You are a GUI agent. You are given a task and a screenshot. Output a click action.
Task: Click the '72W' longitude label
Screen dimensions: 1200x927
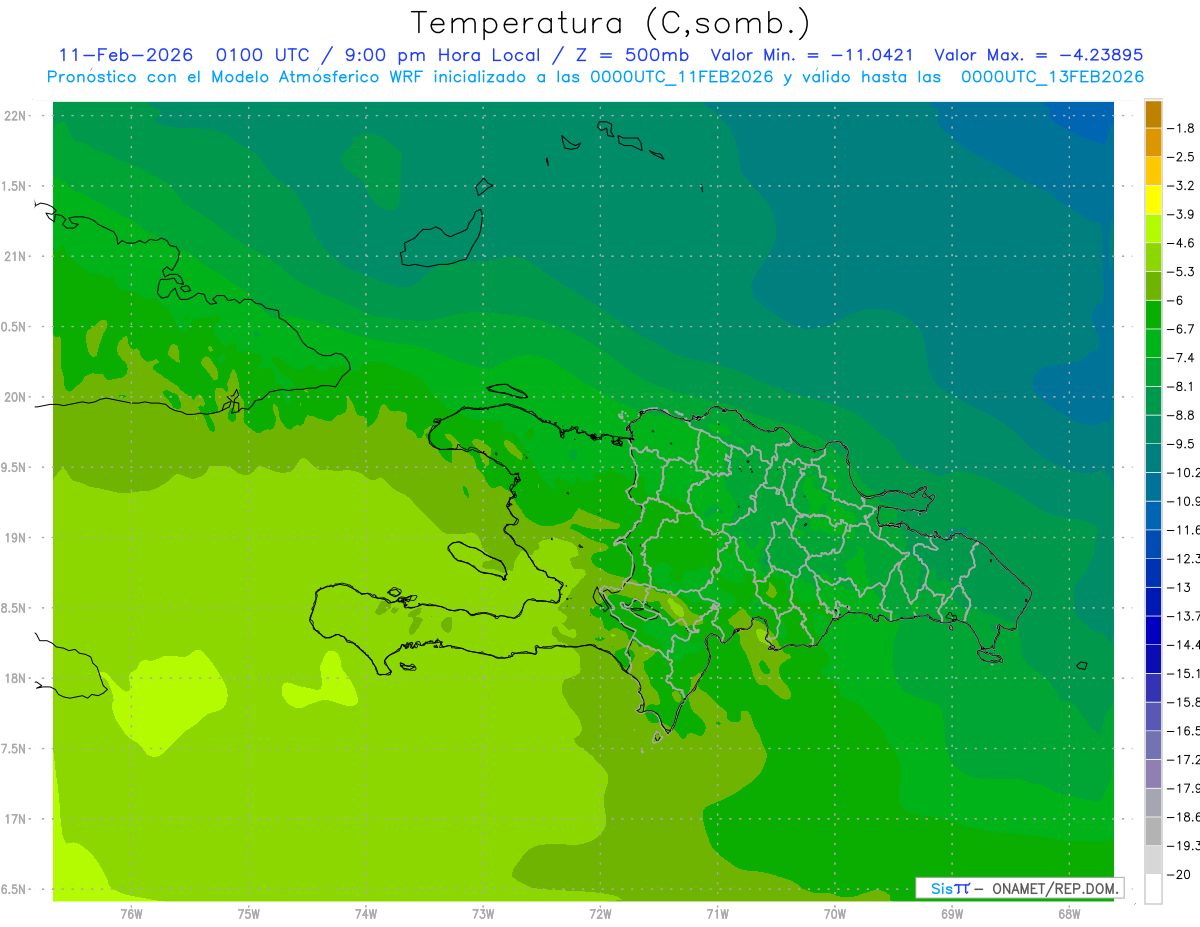[600, 913]
